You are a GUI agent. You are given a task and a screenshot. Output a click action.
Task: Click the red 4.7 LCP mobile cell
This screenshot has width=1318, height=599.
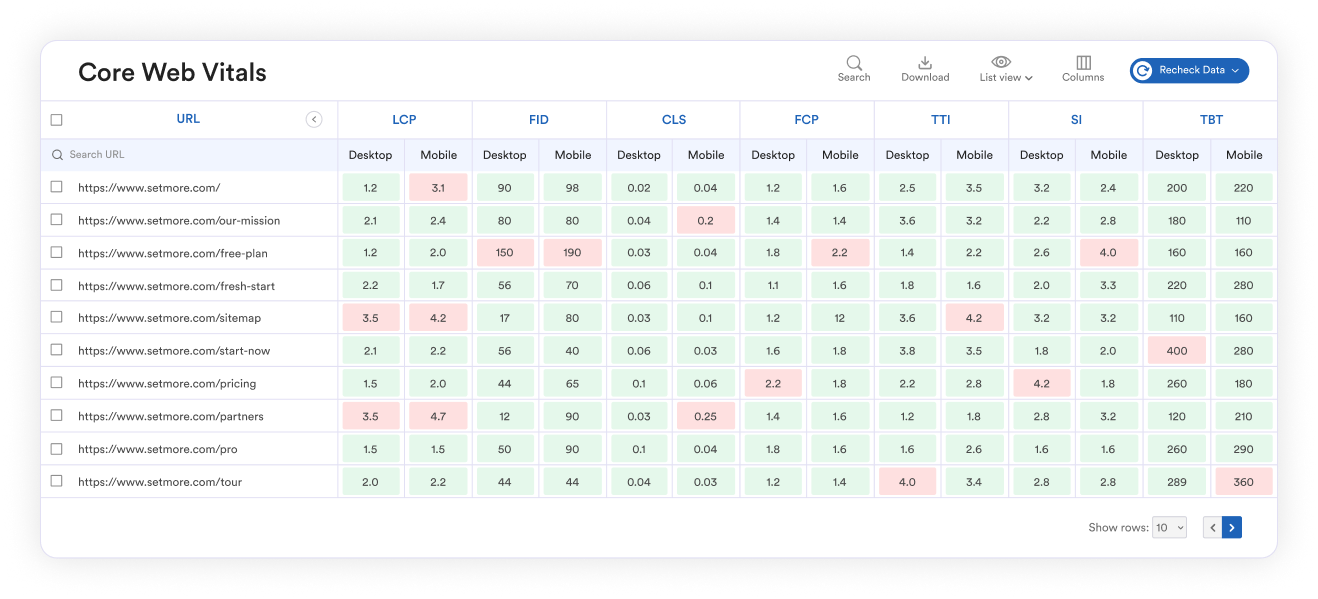coord(438,416)
